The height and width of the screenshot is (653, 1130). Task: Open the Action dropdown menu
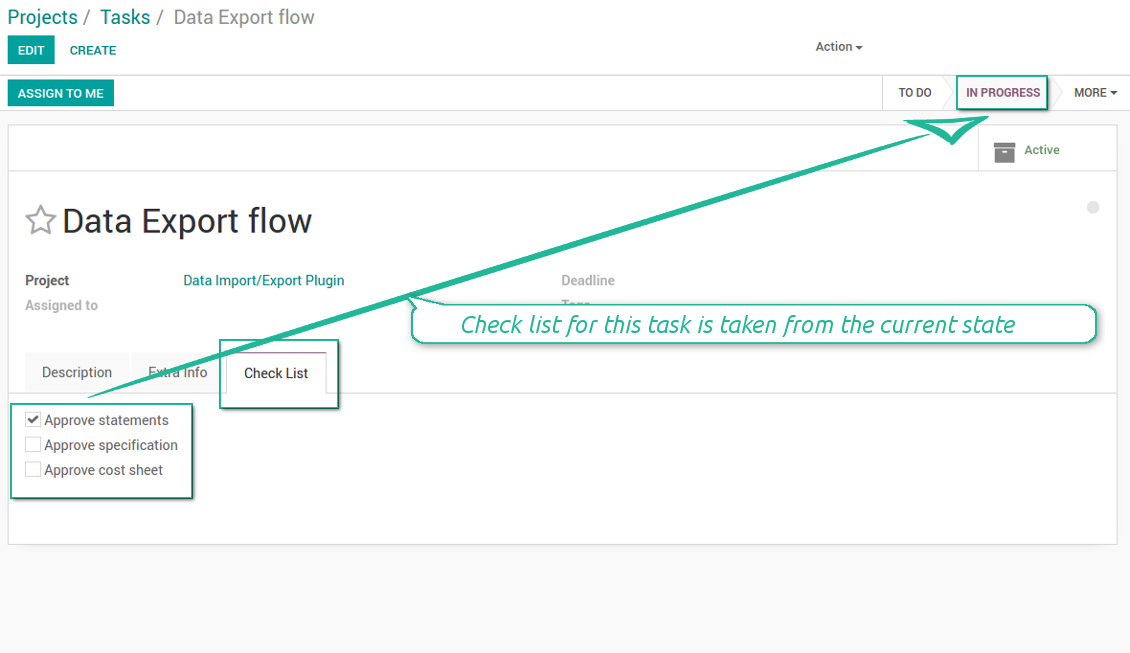pyautogui.click(x=838, y=47)
